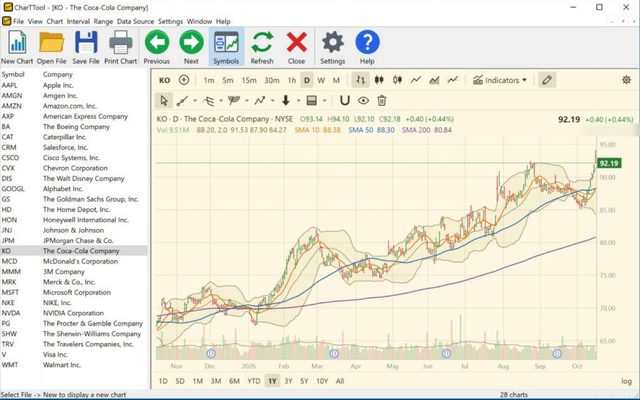This screenshot has height=400, width=640.
Task: Expand the shape tool dropdown arrow
Action: 324,101
